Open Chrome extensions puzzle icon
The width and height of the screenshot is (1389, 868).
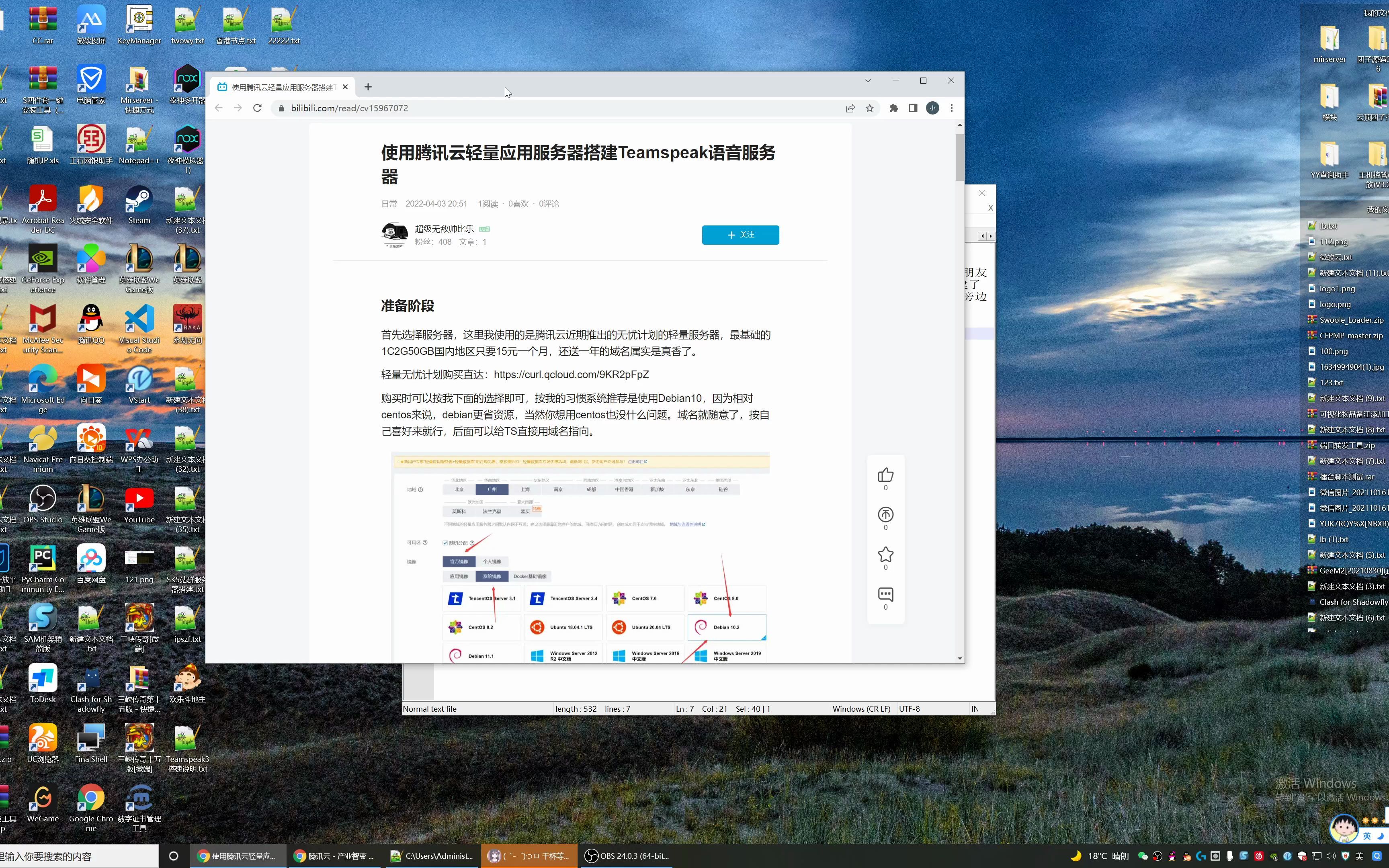(894, 108)
